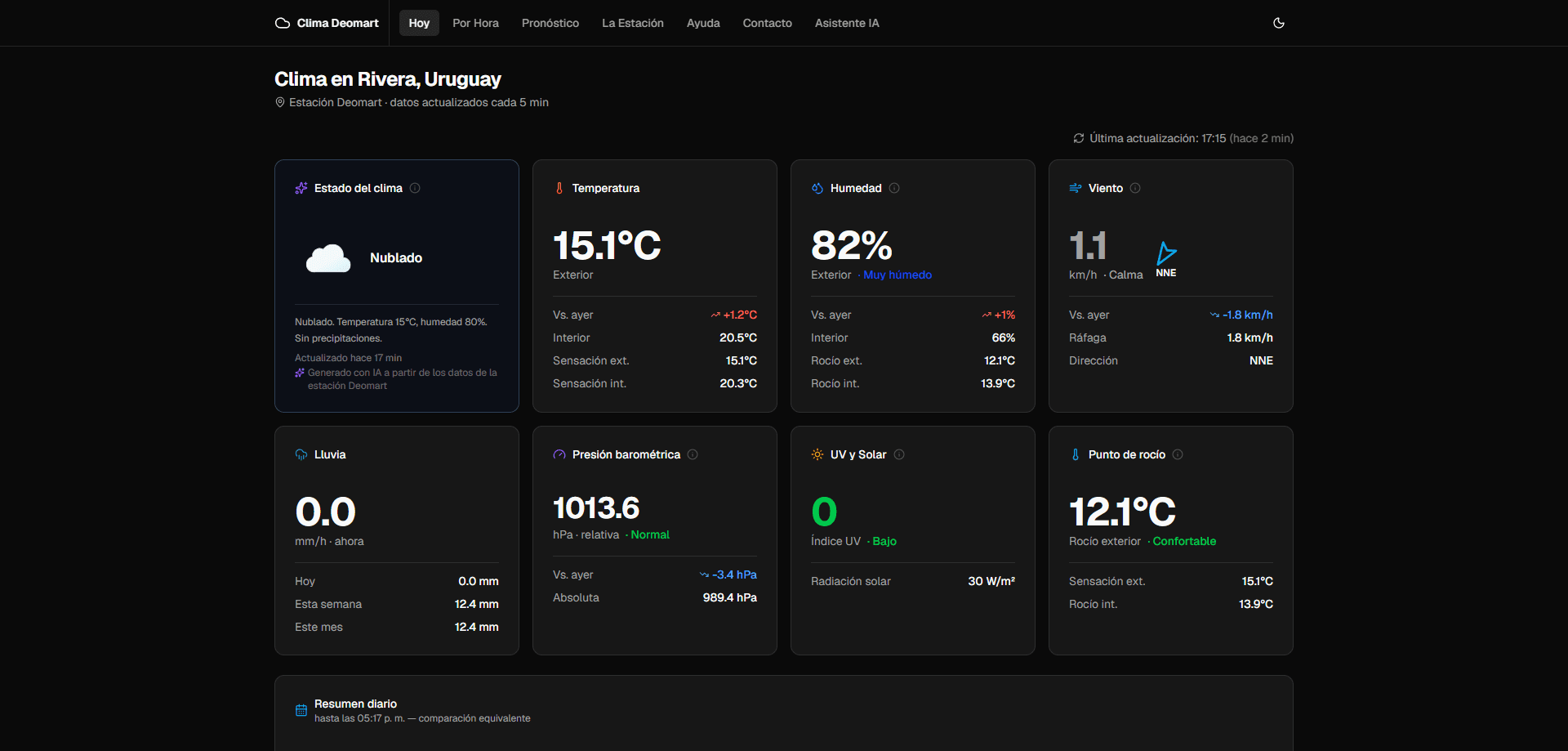This screenshot has height=751, width=1568.
Task: Click the location pin by Estación Deomart
Action: pos(280,102)
